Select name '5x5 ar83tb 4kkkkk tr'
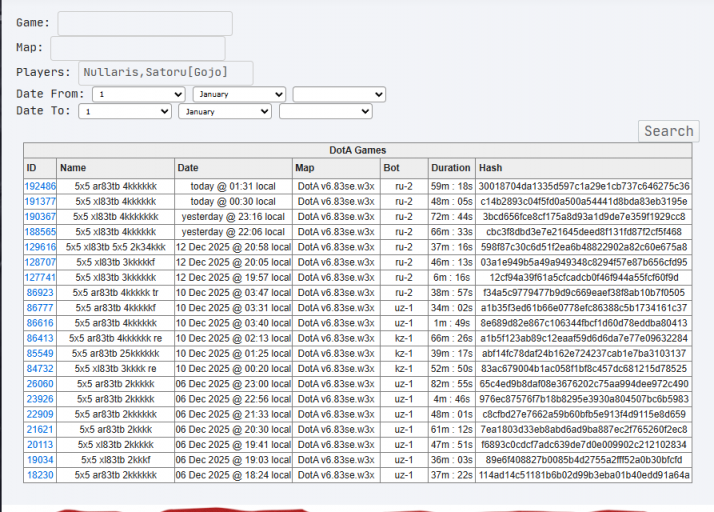The width and height of the screenshot is (714, 512). 116,292
